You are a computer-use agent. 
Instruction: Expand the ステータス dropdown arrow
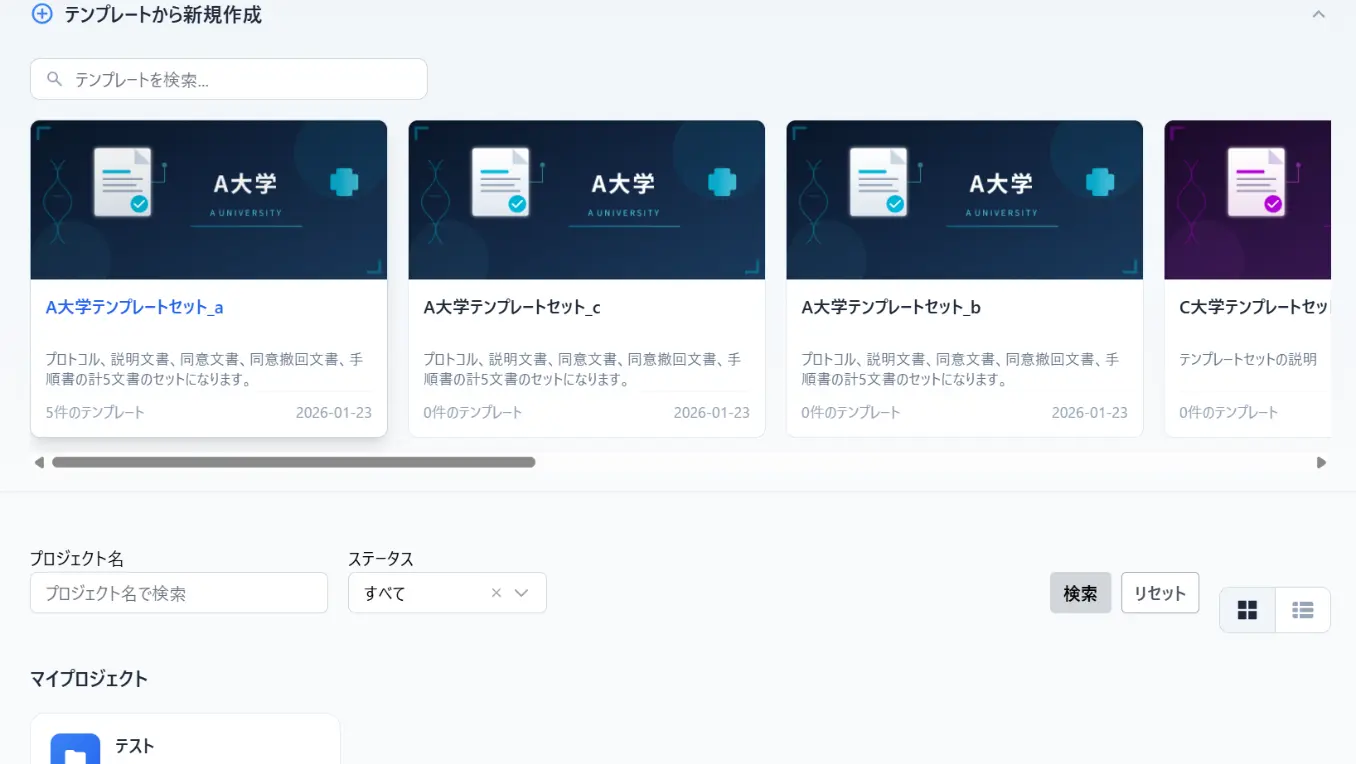[x=521, y=593]
